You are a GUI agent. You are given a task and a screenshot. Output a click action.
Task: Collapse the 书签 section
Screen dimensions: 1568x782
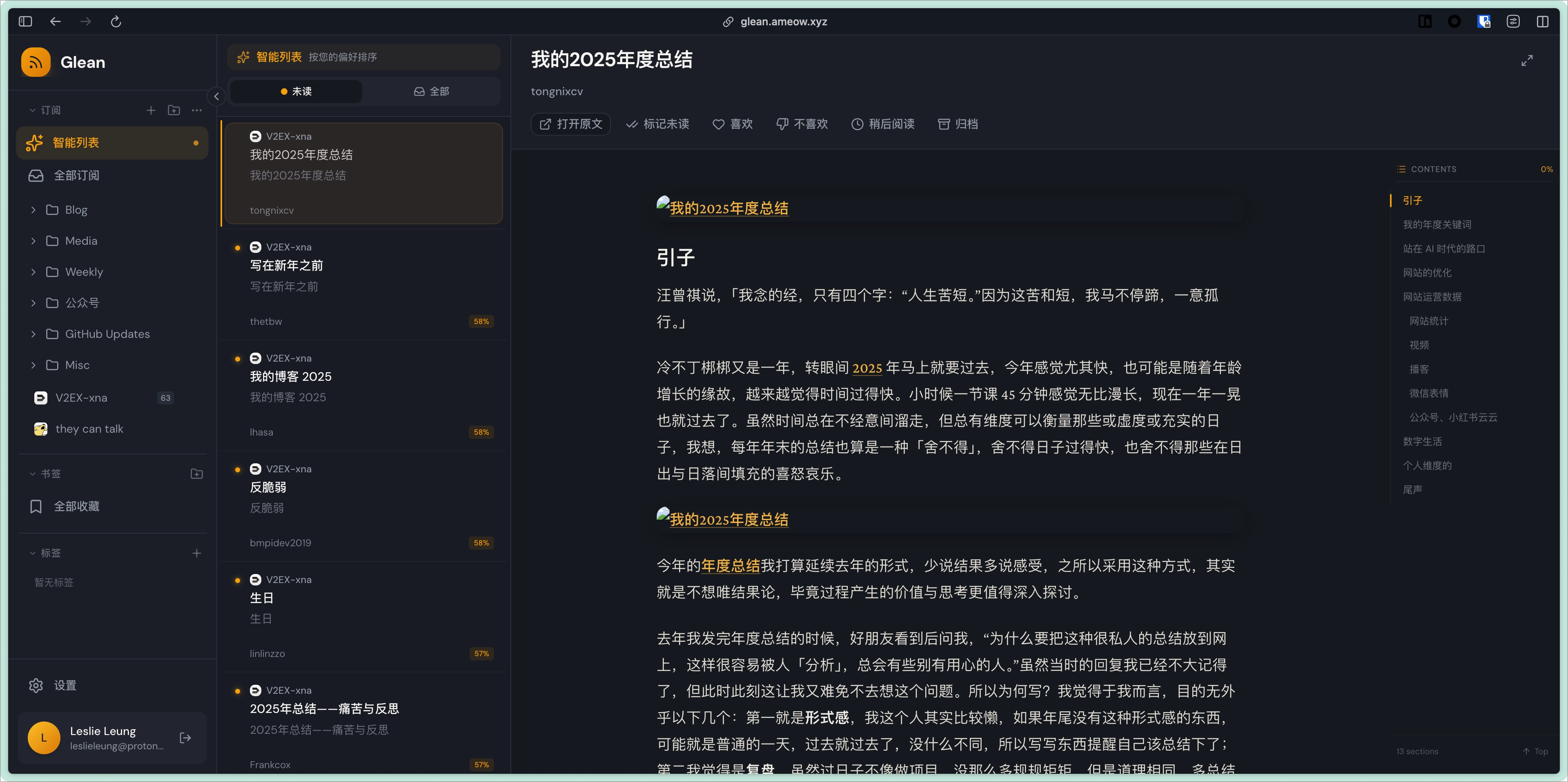click(x=33, y=474)
